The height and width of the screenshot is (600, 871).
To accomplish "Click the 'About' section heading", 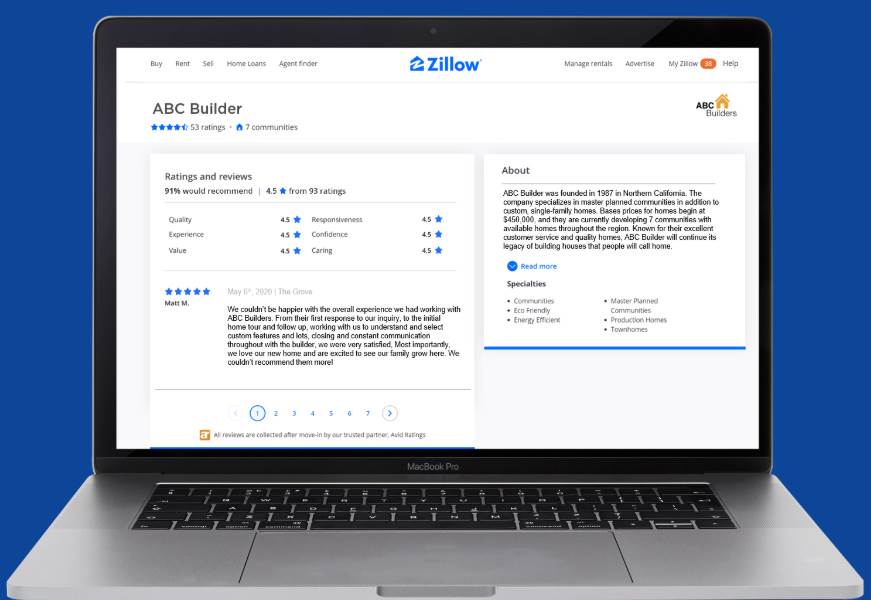I will tap(515, 171).
